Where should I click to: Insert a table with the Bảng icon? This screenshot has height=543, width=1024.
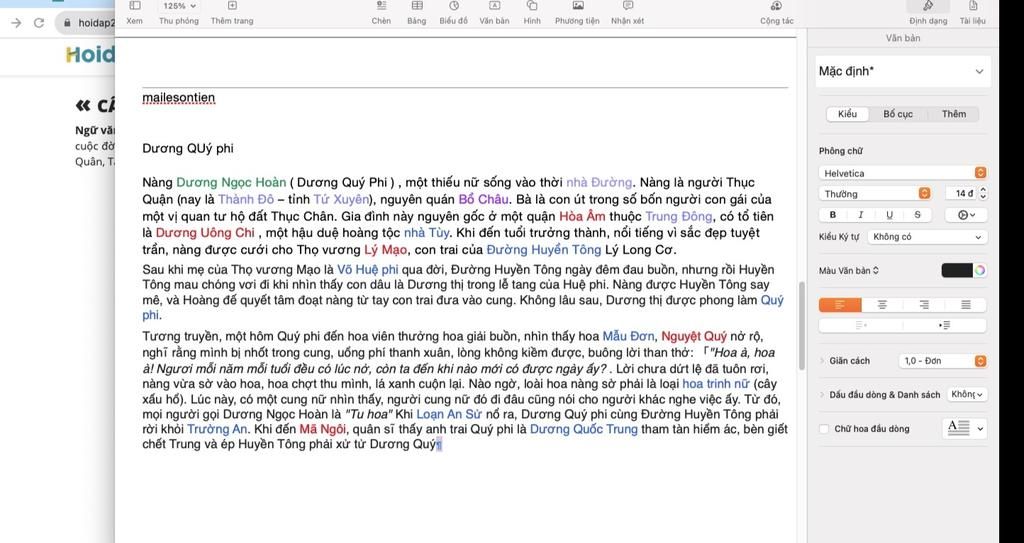coord(417,6)
